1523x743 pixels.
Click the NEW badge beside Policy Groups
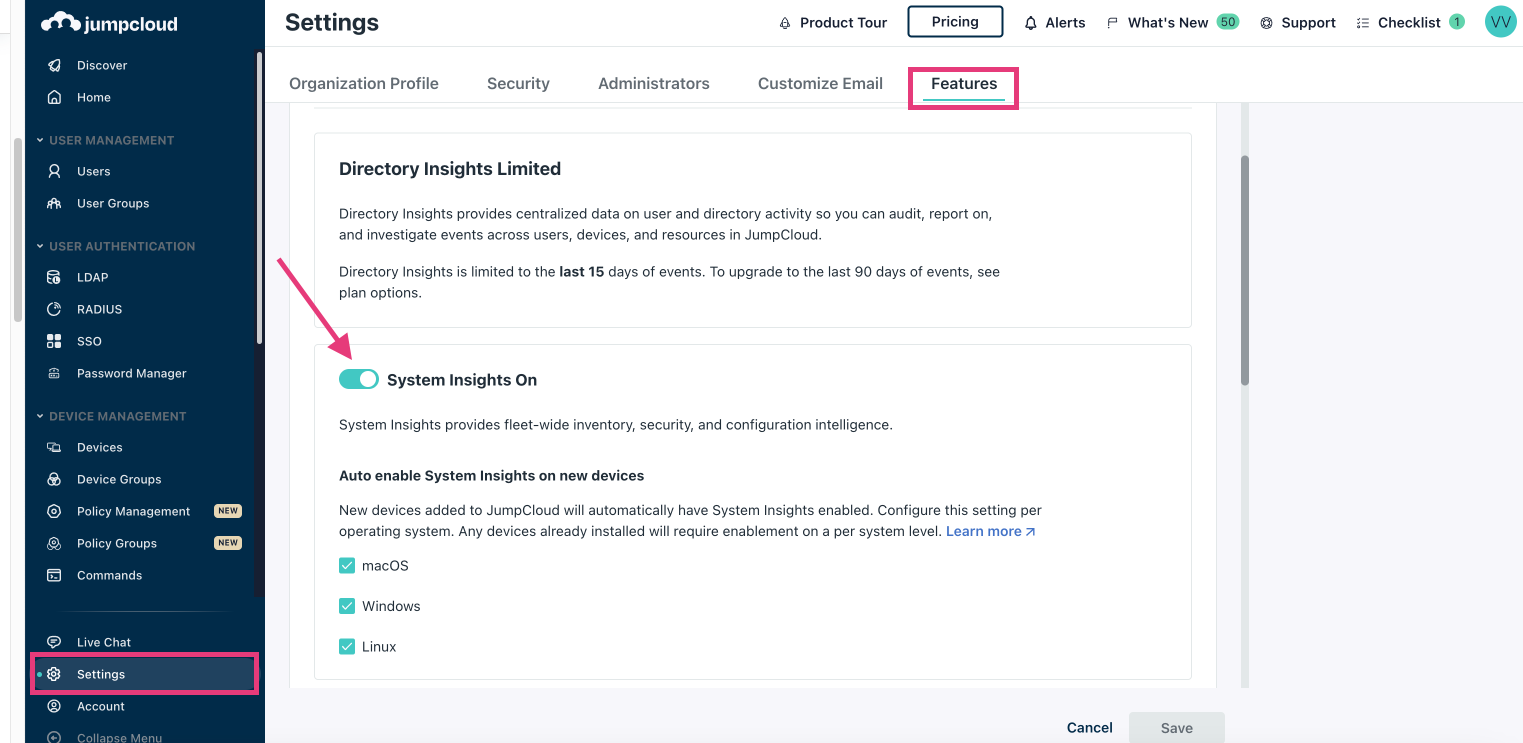click(x=228, y=543)
